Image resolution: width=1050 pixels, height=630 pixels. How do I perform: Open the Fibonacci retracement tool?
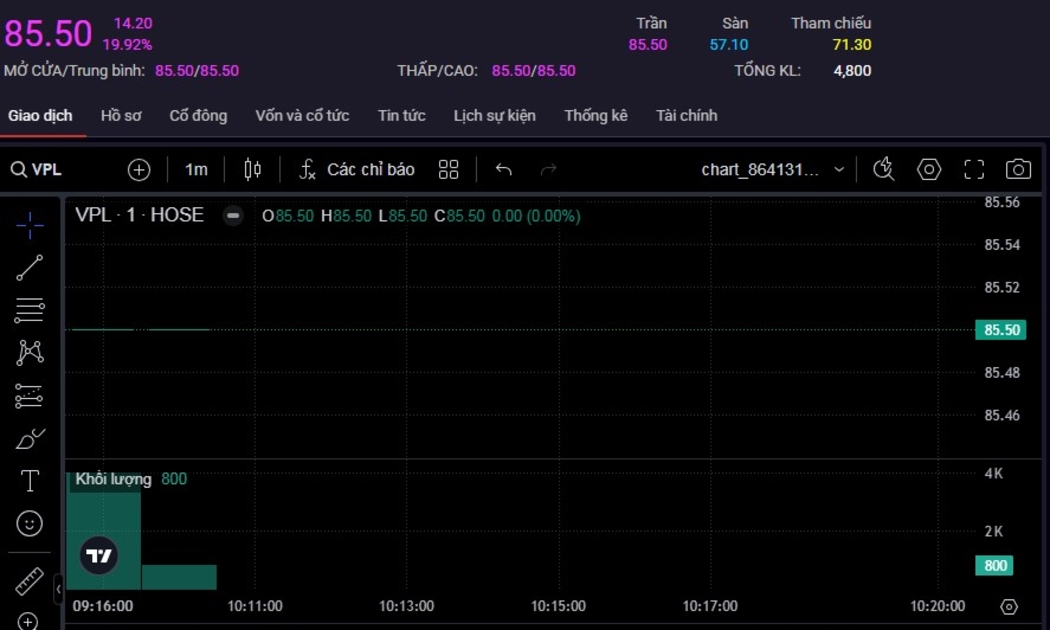pos(29,310)
